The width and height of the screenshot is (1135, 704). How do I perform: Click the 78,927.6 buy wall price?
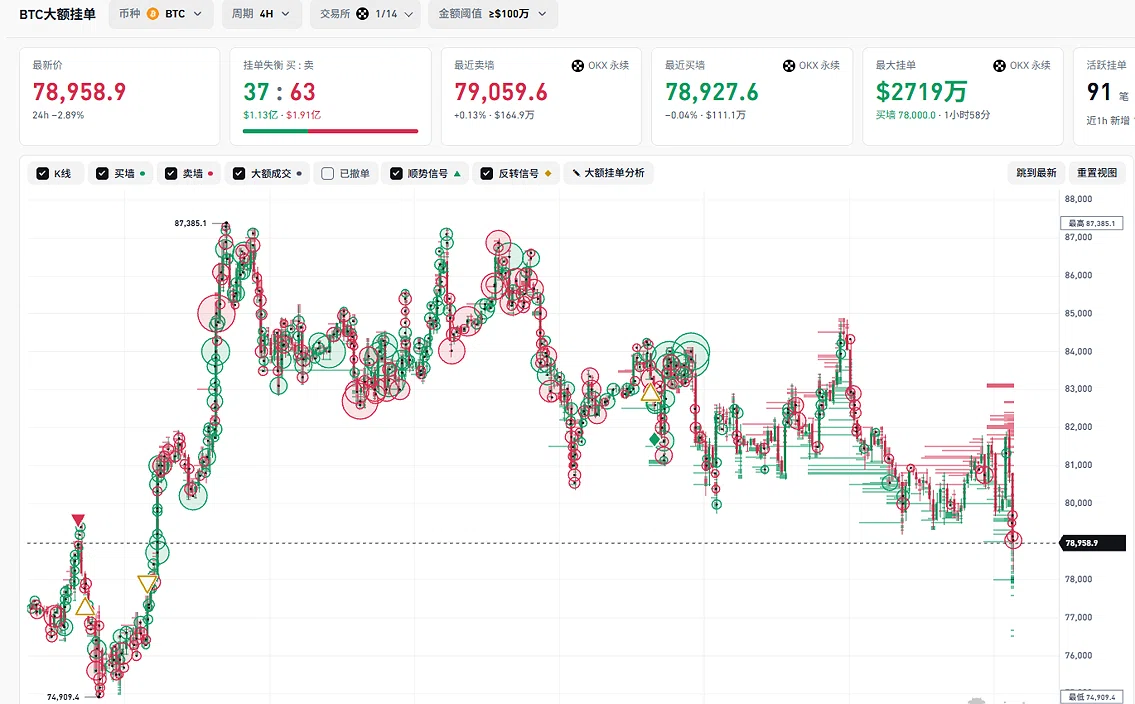coord(712,92)
